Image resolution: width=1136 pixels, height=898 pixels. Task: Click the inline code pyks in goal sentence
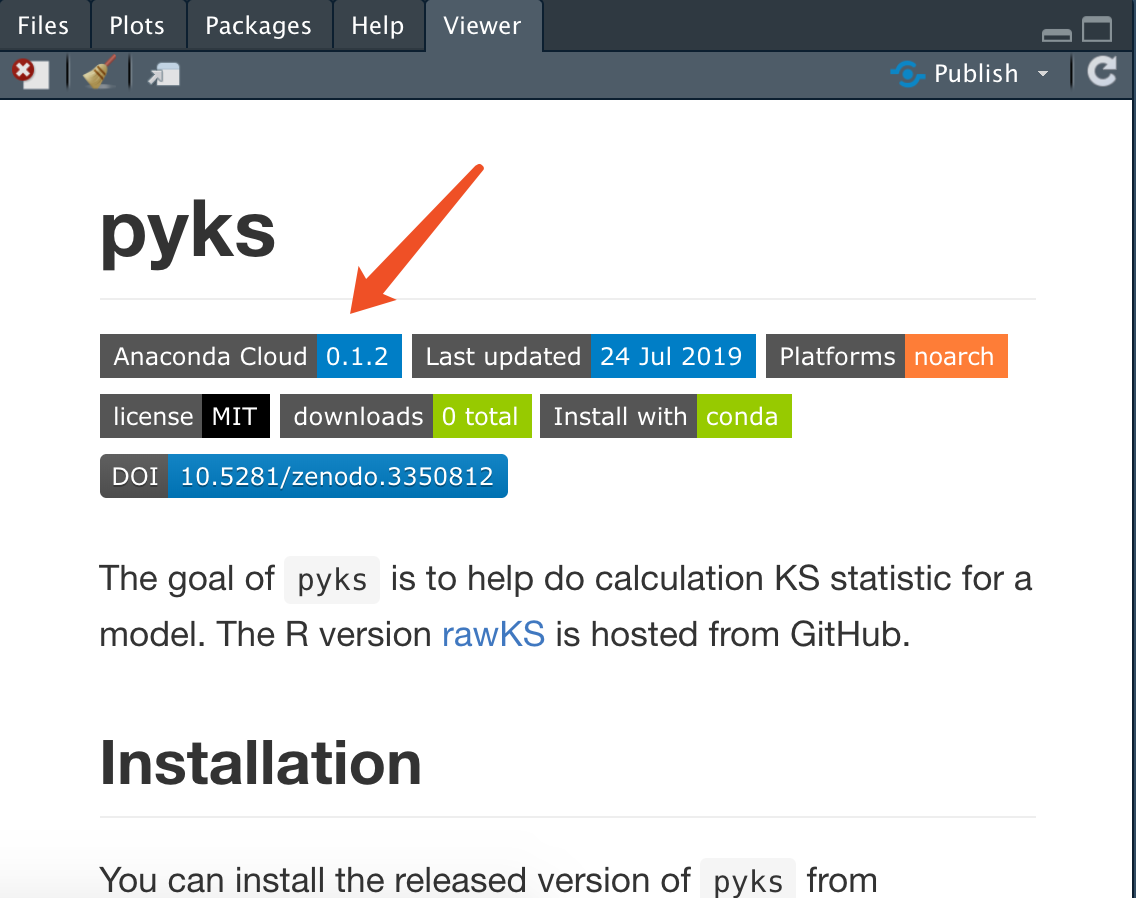click(x=332, y=580)
